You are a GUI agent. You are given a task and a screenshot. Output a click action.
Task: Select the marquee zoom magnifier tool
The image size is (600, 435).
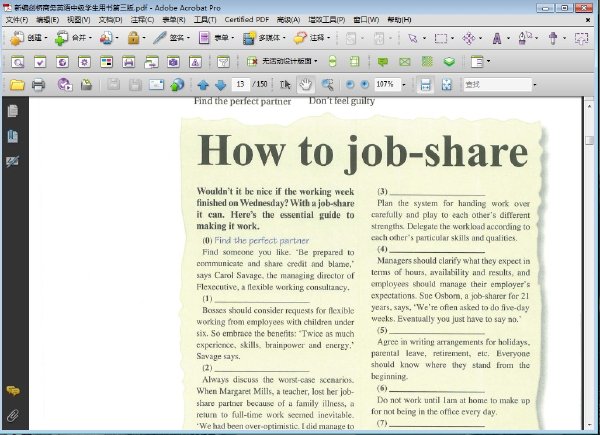[x=327, y=85]
